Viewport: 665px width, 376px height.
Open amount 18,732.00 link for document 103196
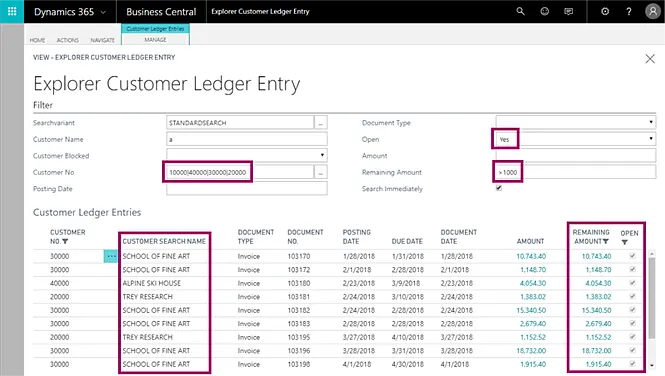click(531, 351)
